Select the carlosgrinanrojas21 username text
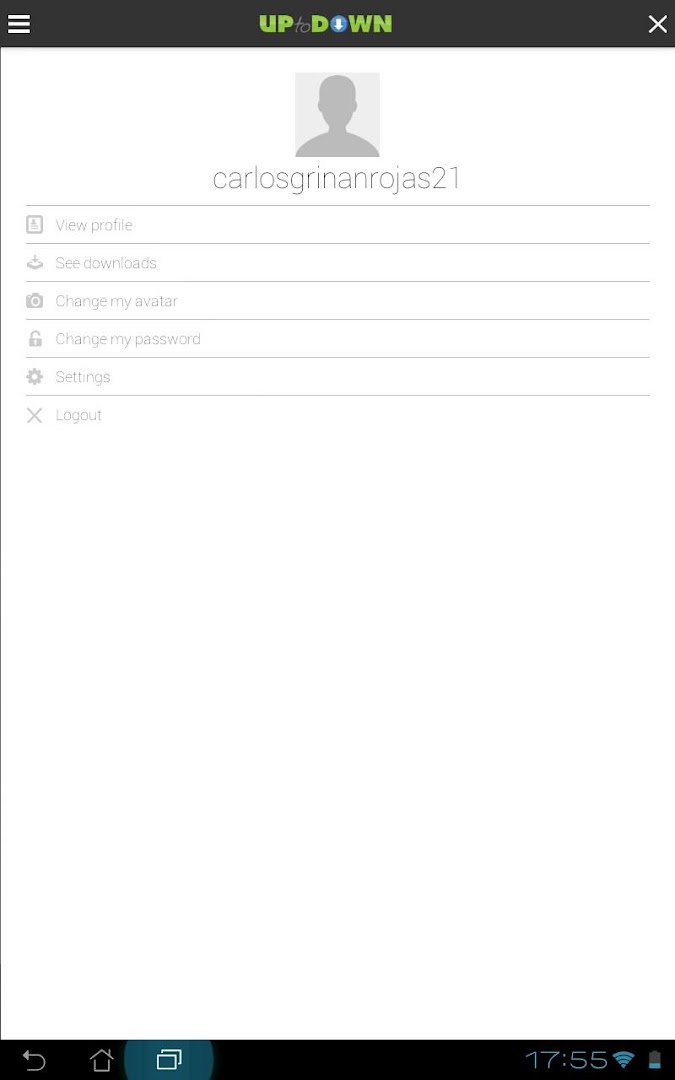This screenshot has width=675, height=1080. click(x=337, y=179)
